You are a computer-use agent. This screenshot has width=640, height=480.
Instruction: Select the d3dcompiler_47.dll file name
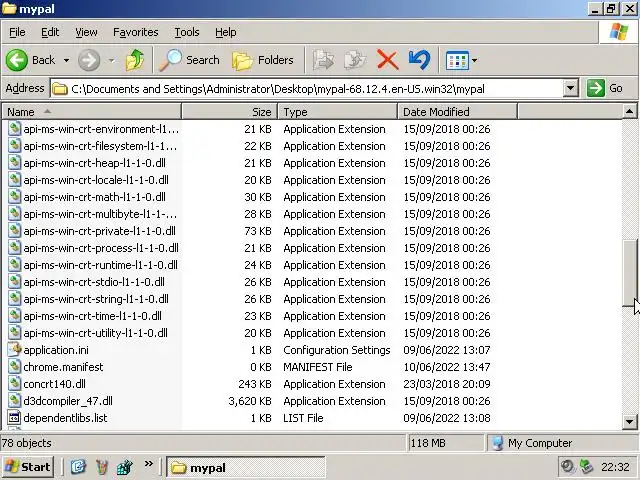(68, 401)
